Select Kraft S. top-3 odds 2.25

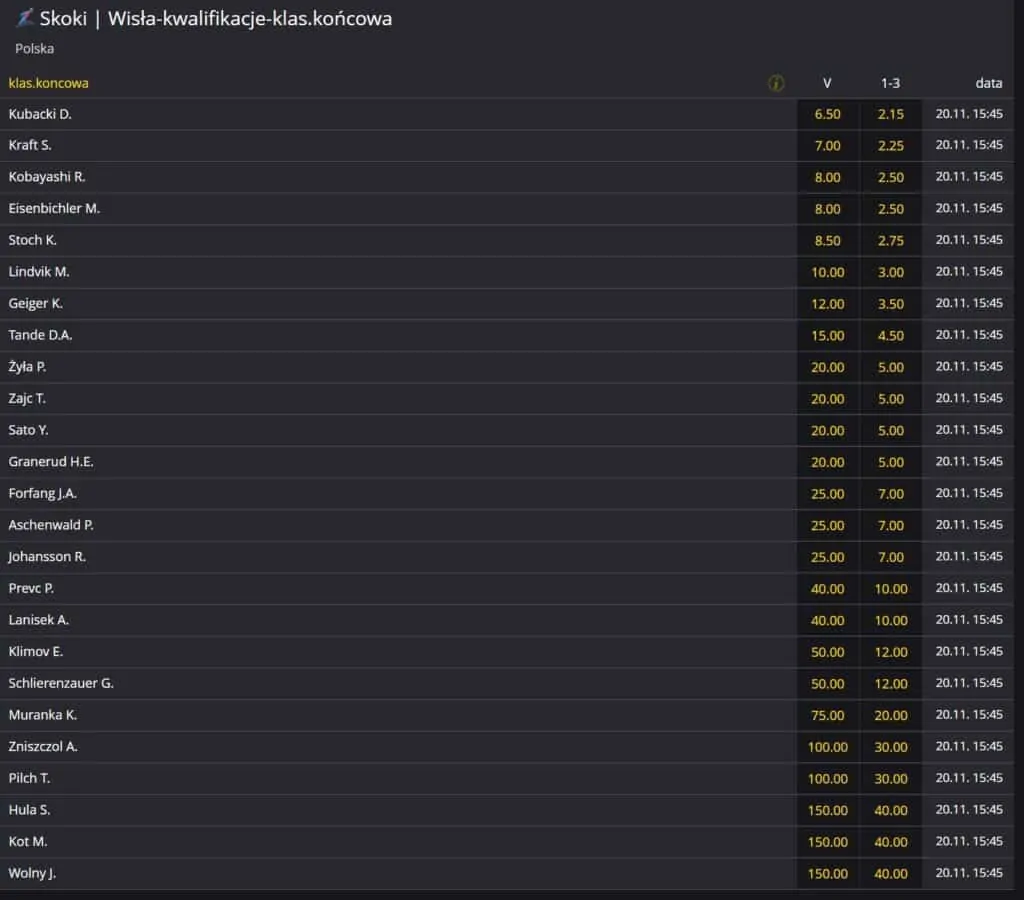point(891,146)
